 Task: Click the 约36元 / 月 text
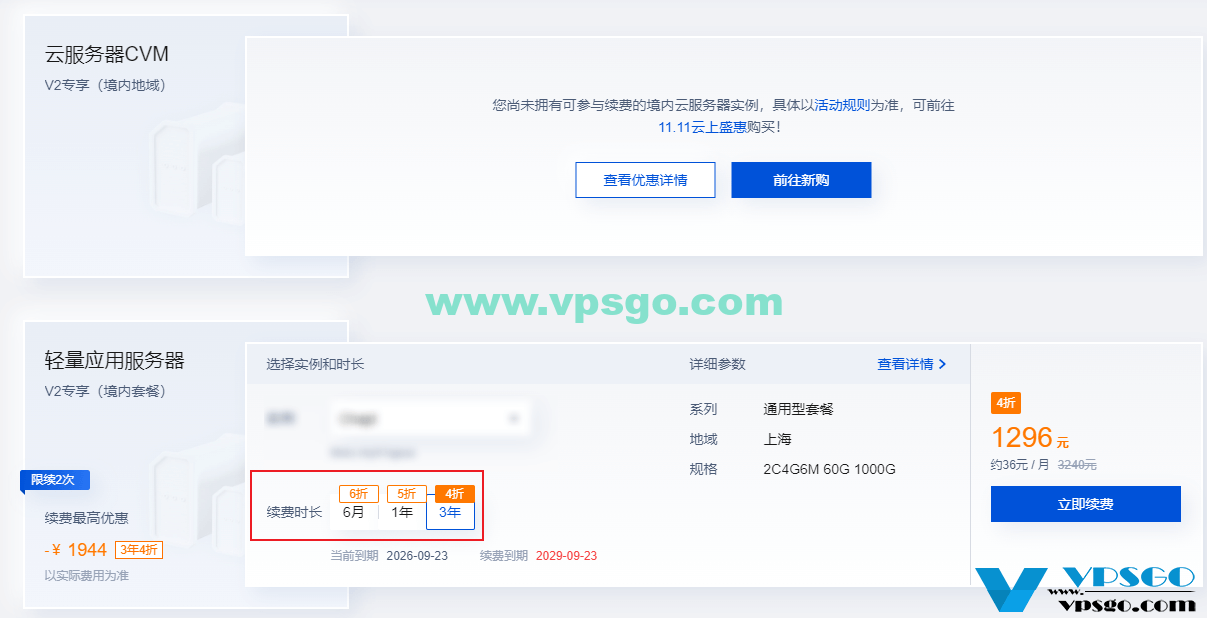[1020, 465]
